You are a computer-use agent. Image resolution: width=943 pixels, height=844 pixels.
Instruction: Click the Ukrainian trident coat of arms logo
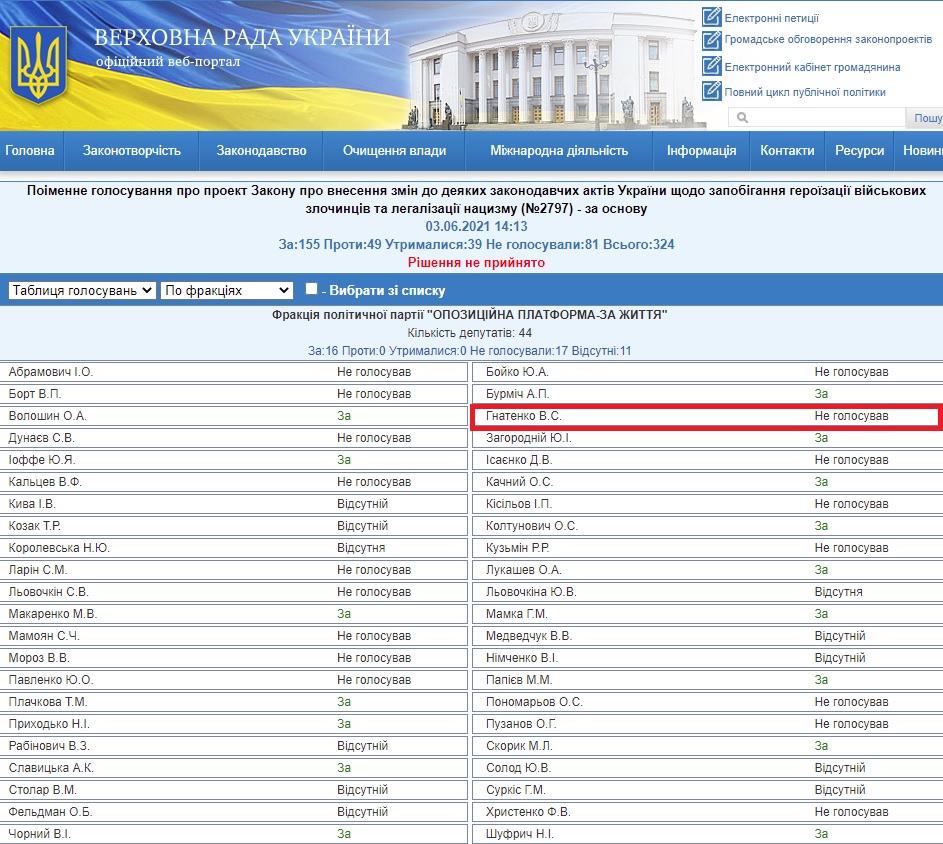coord(38,63)
